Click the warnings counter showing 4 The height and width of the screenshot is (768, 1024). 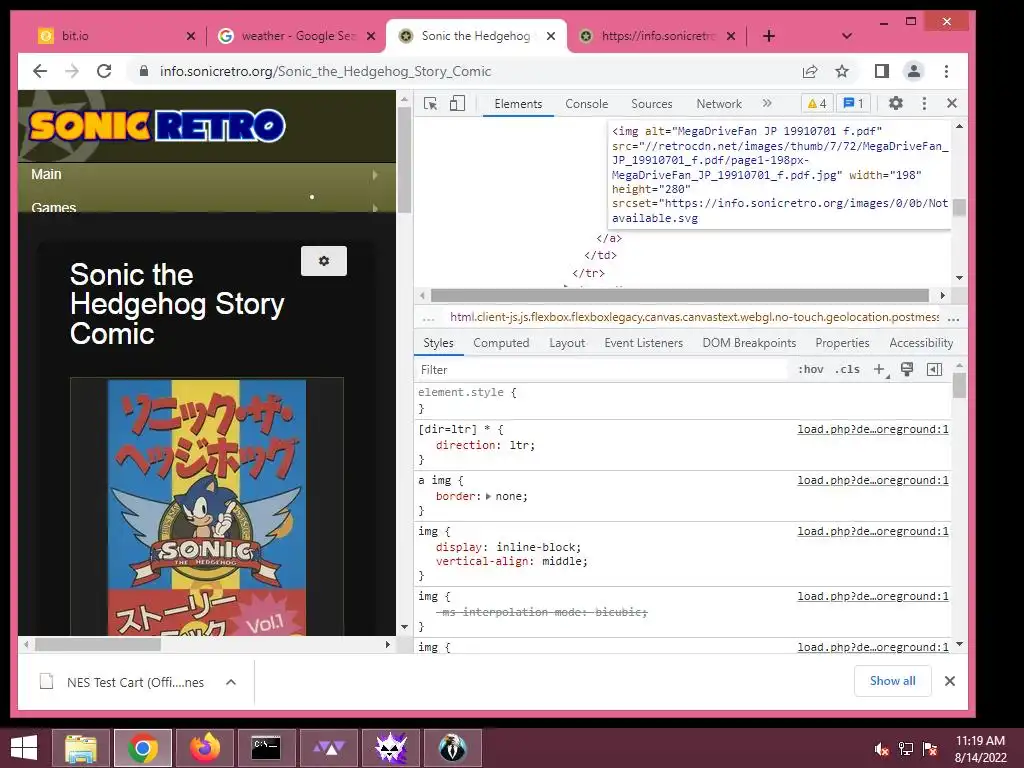[817, 103]
